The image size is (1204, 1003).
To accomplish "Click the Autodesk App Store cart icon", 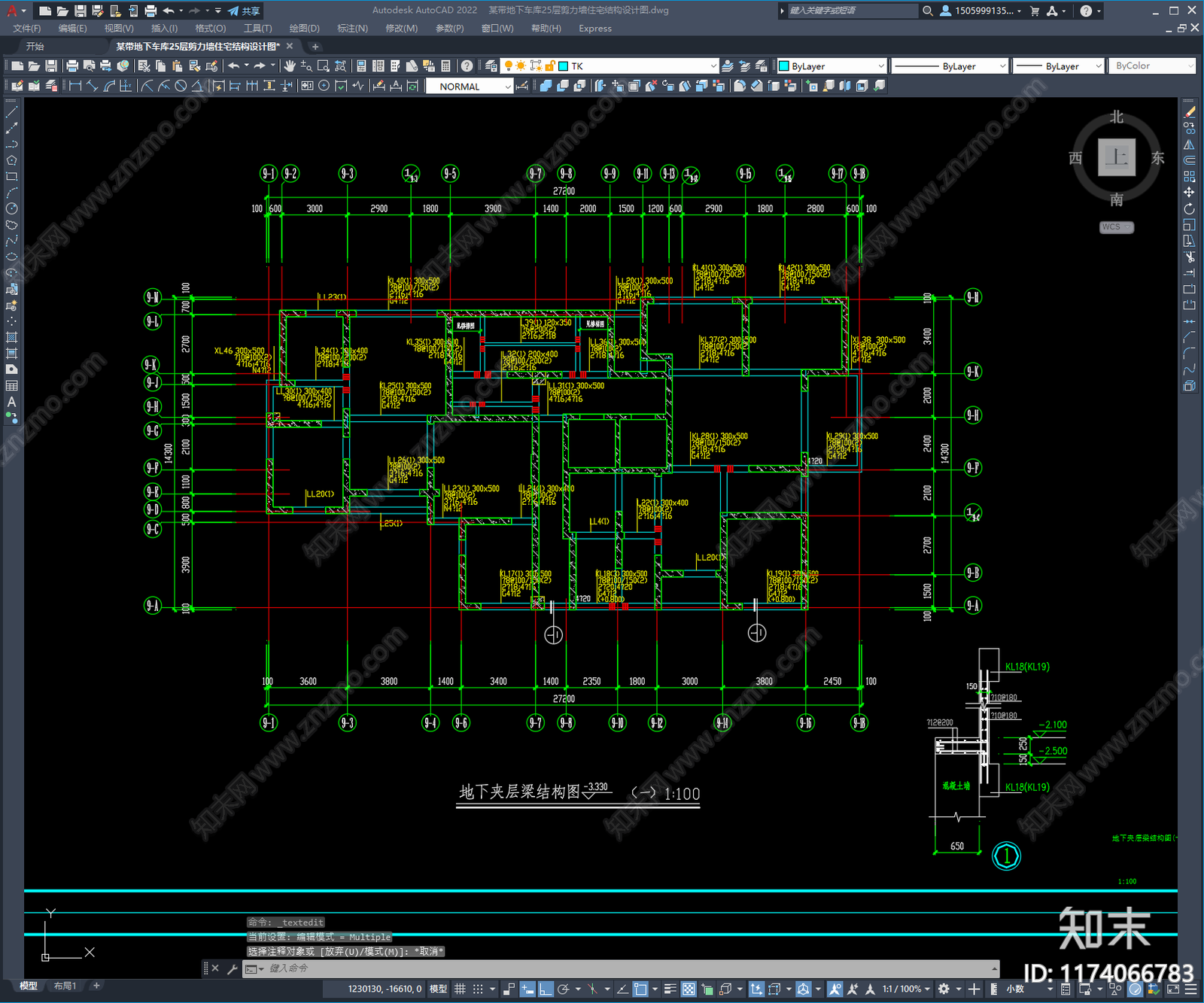I will tap(1035, 11).
